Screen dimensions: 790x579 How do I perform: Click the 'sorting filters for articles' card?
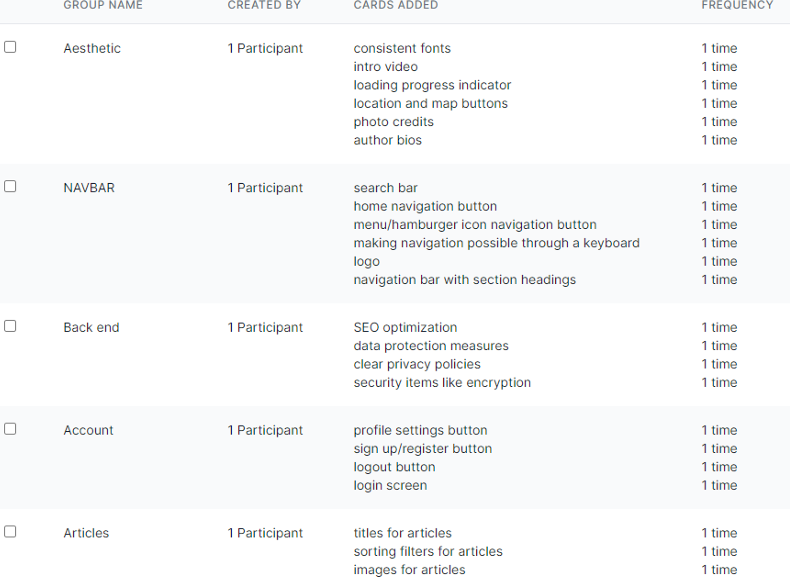pyautogui.click(x=428, y=551)
